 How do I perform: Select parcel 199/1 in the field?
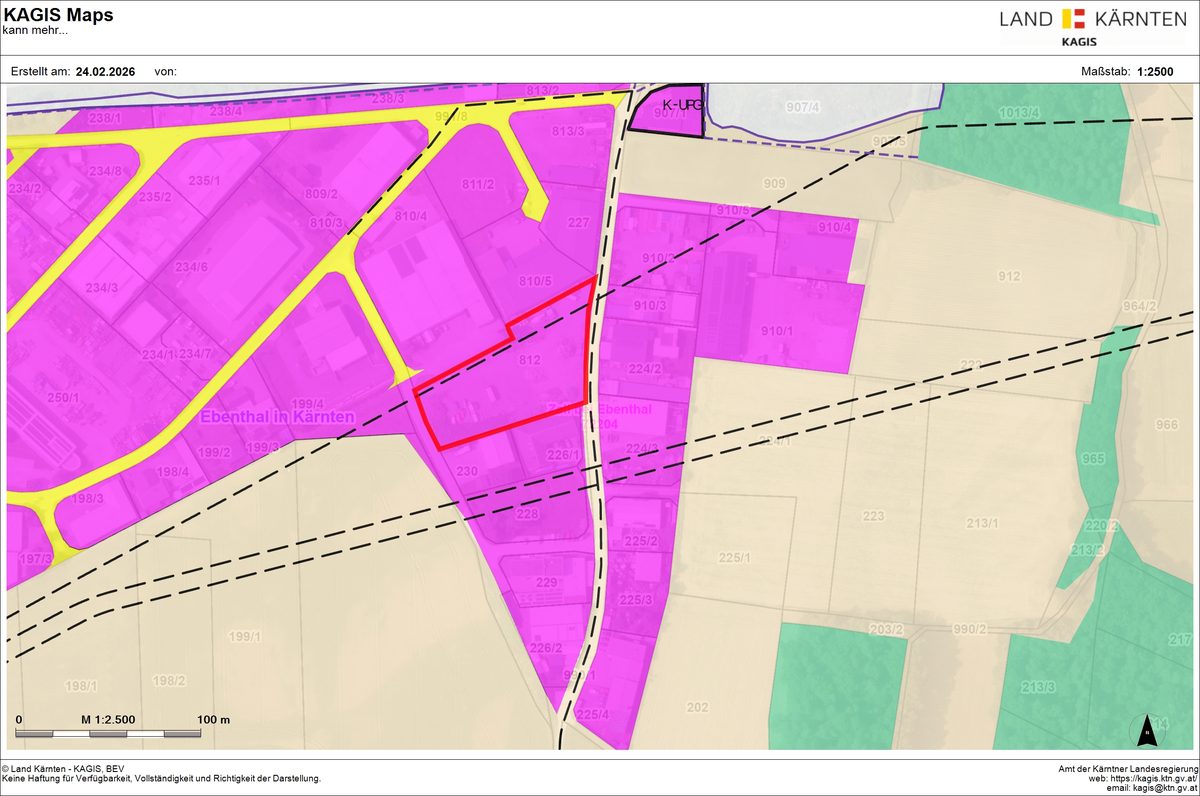(243, 636)
